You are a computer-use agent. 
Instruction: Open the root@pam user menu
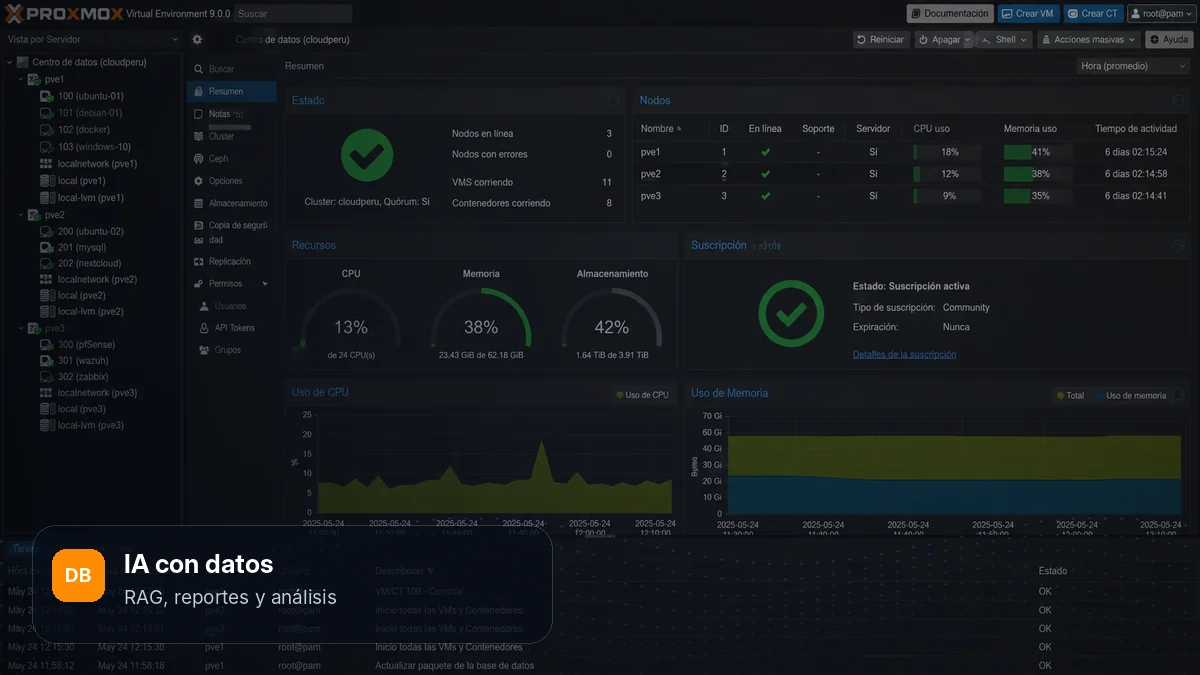(x=1160, y=13)
